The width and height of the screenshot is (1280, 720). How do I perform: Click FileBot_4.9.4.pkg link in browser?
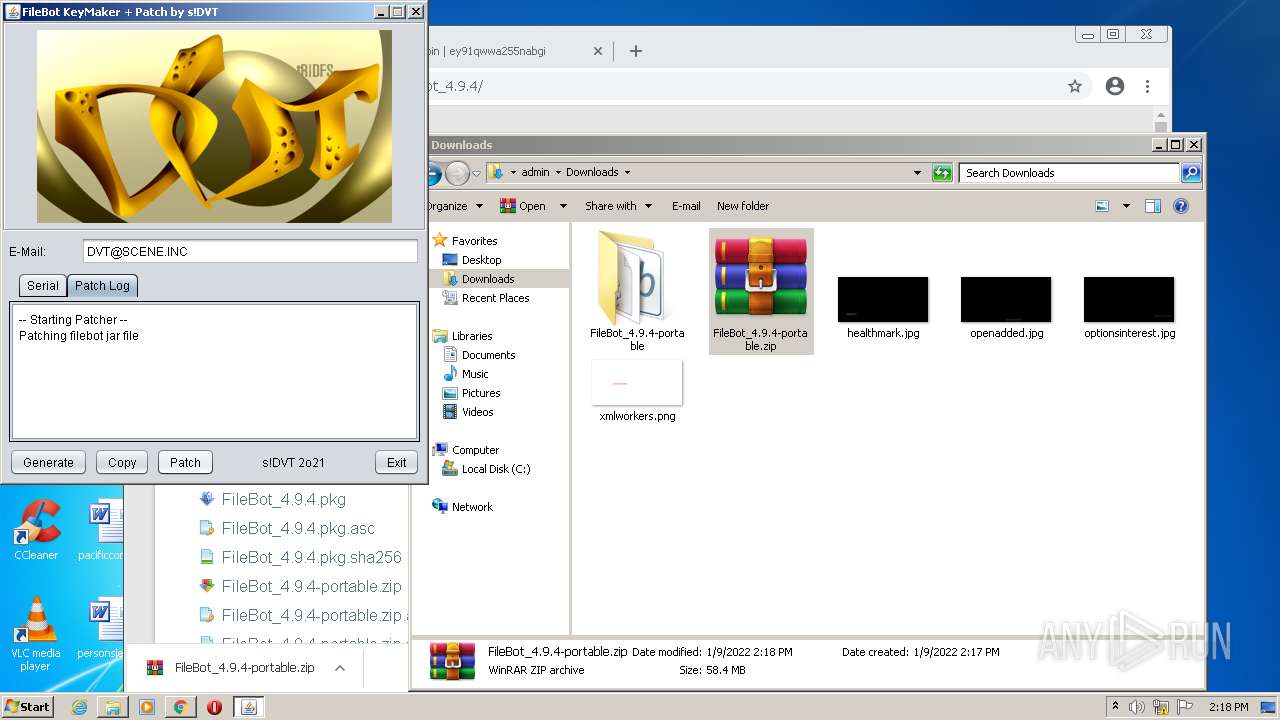click(x=284, y=499)
